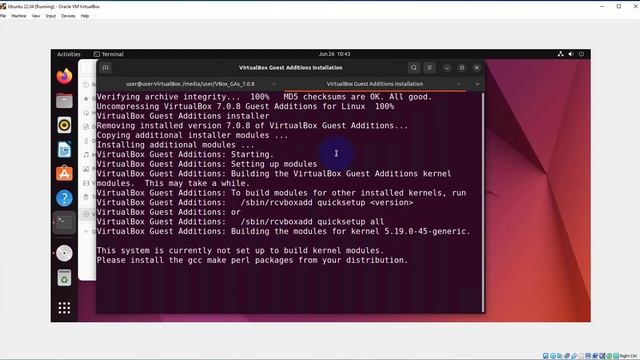Select the Terminal icon in dock
This screenshot has width=640, height=360.
click(64, 222)
